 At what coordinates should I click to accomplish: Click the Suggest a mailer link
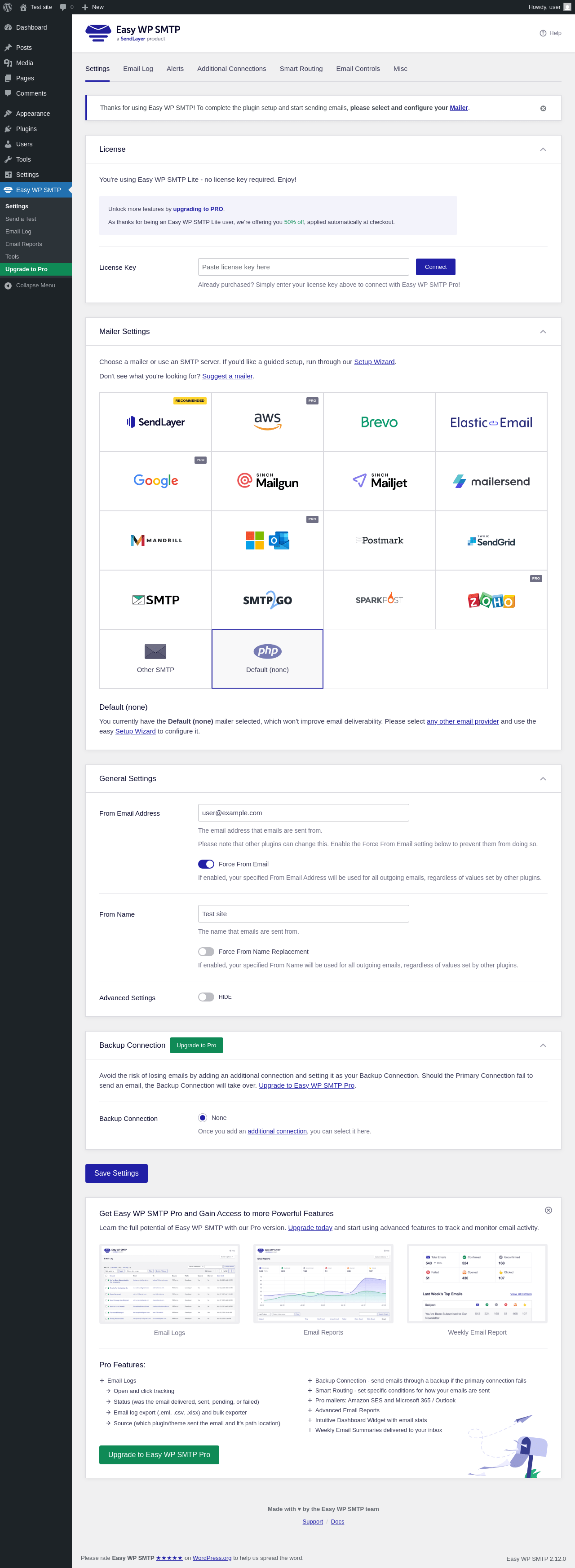(x=227, y=376)
